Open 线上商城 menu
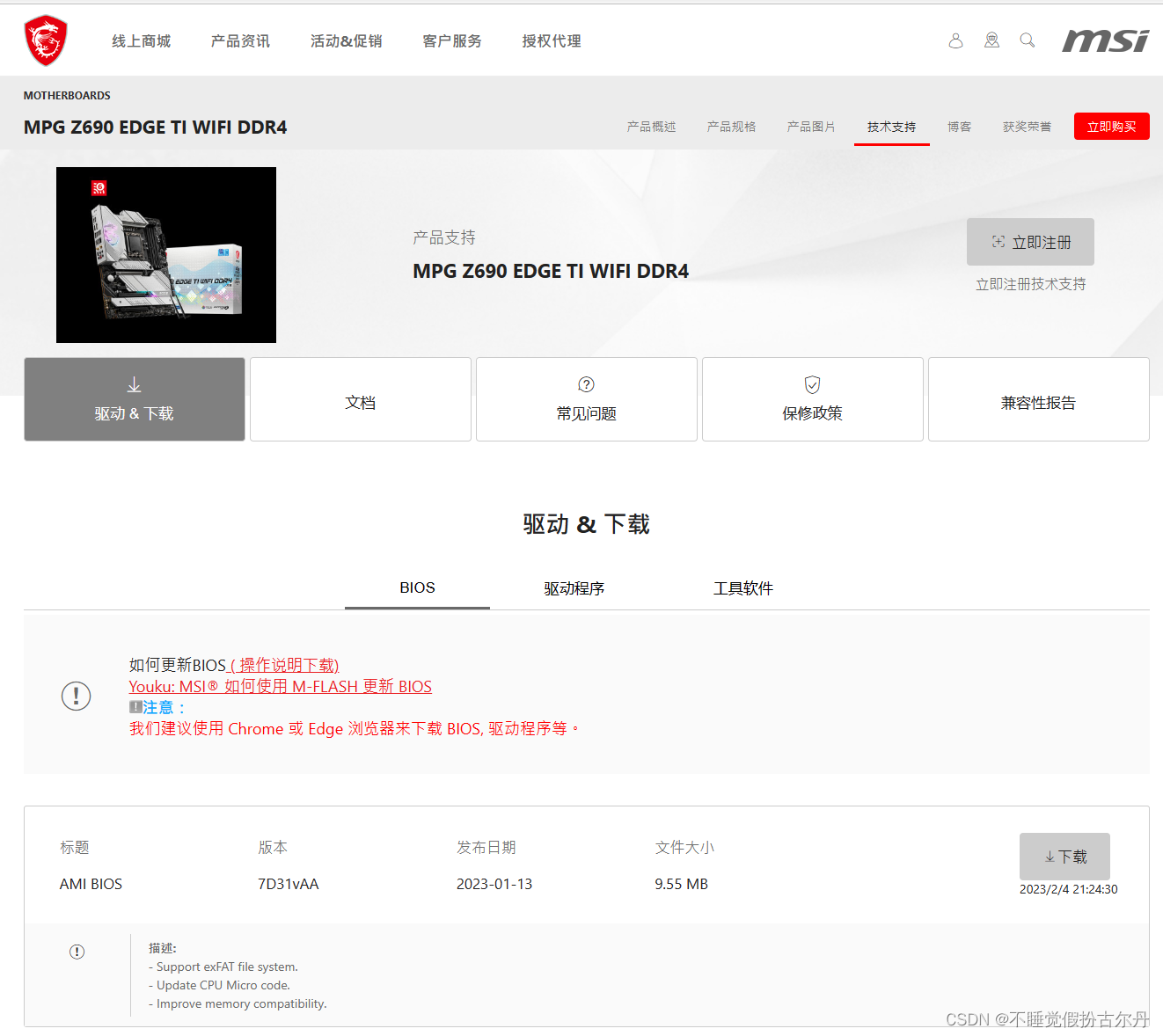1163x1036 pixels. coord(142,41)
